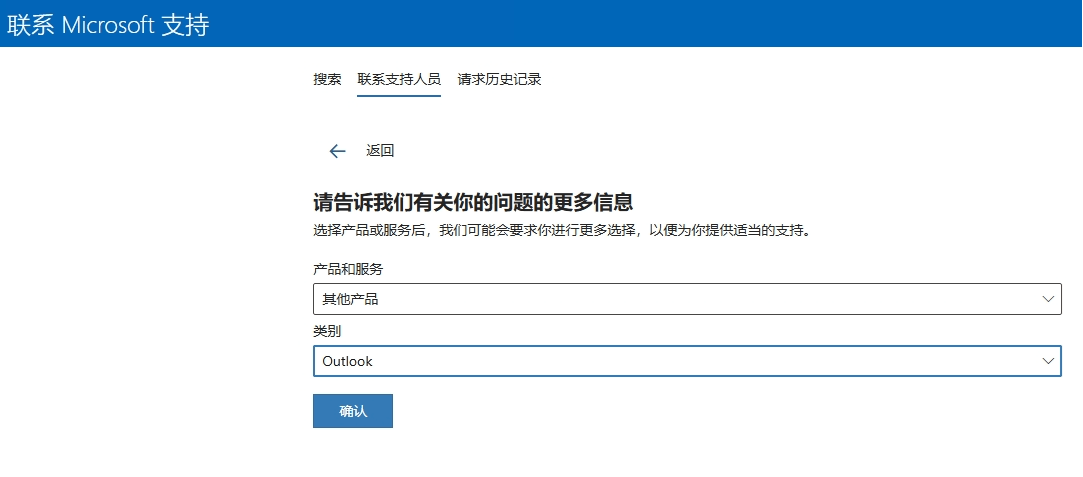1083x477 pixels.
Task: Switch to the 搜索 tab
Action: (x=327, y=79)
